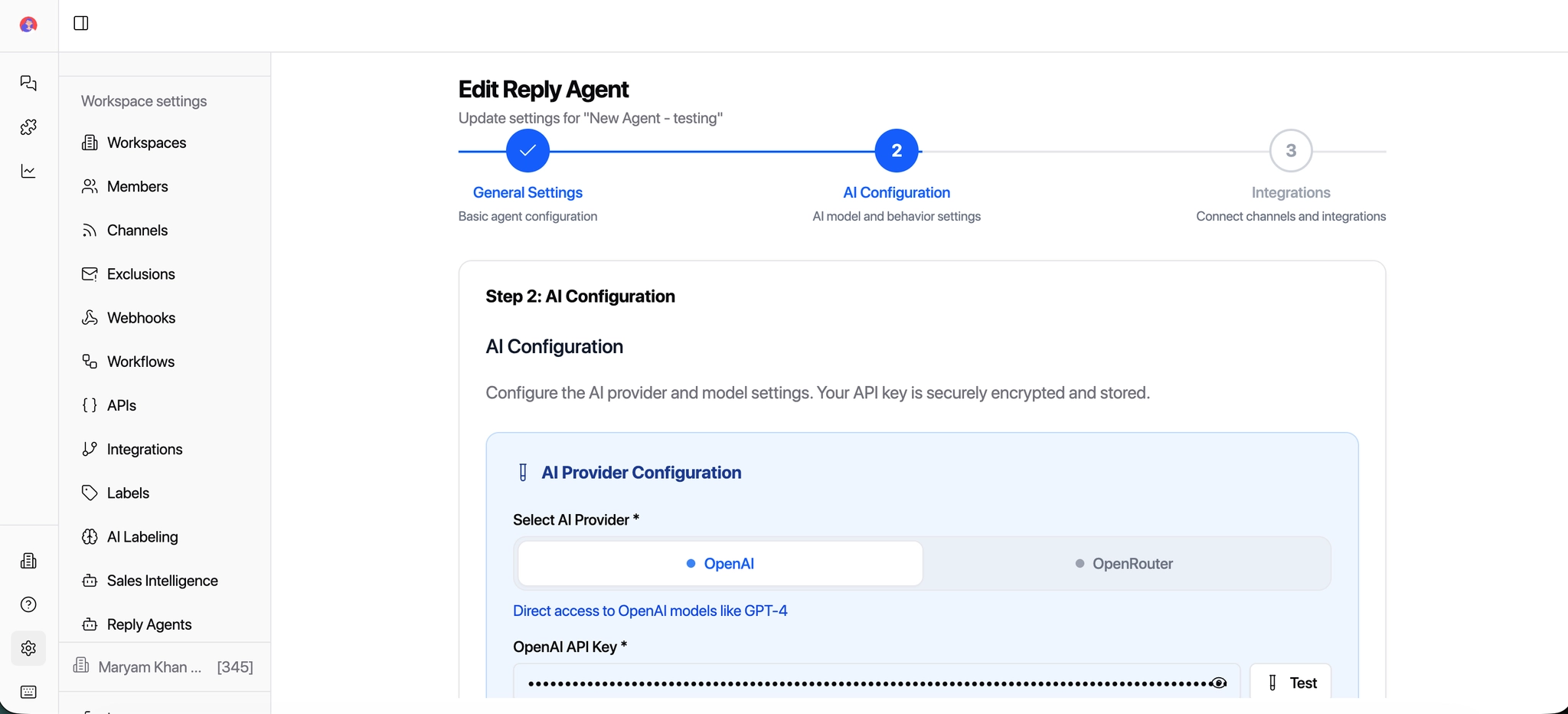Choose OpenRouter as the AI provider
Image resolution: width=1568 pixels, height=714 pixels.
click(x=1123, y=563)
